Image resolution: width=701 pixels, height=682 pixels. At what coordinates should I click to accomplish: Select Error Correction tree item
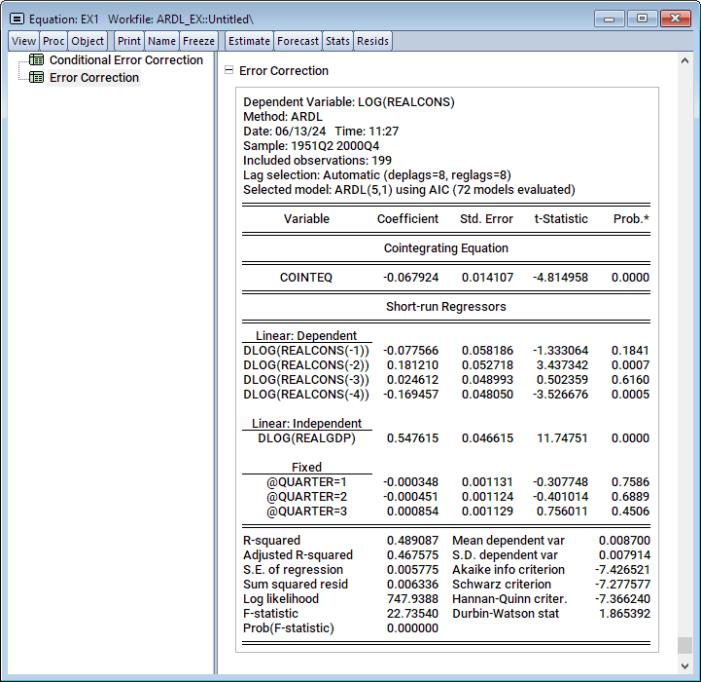[94, 78]
